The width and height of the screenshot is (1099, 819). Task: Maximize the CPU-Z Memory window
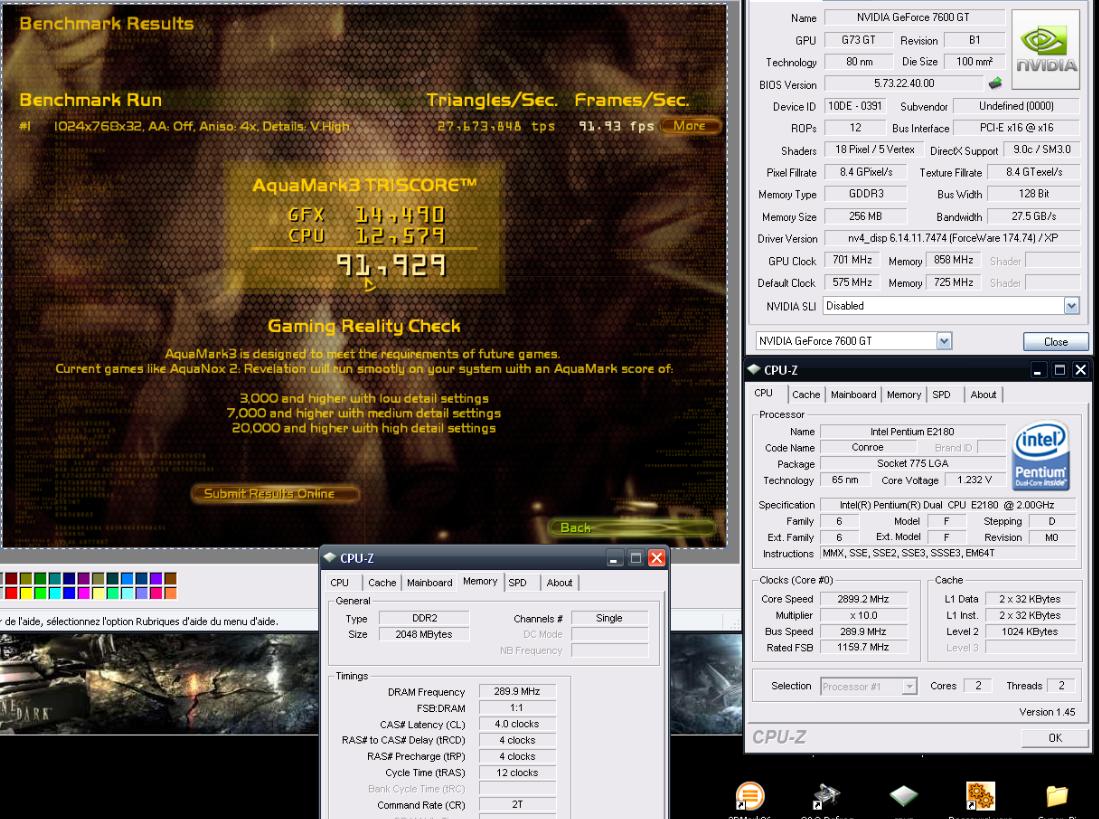pos(636,558)
